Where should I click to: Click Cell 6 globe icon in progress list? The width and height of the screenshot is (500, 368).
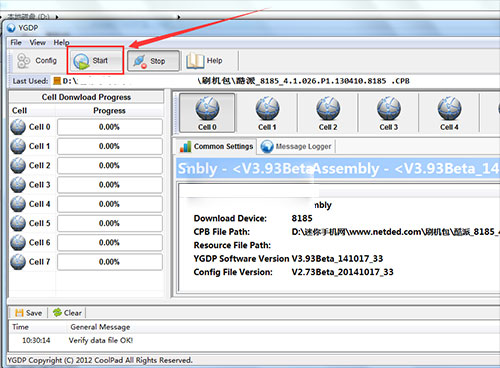18,243
